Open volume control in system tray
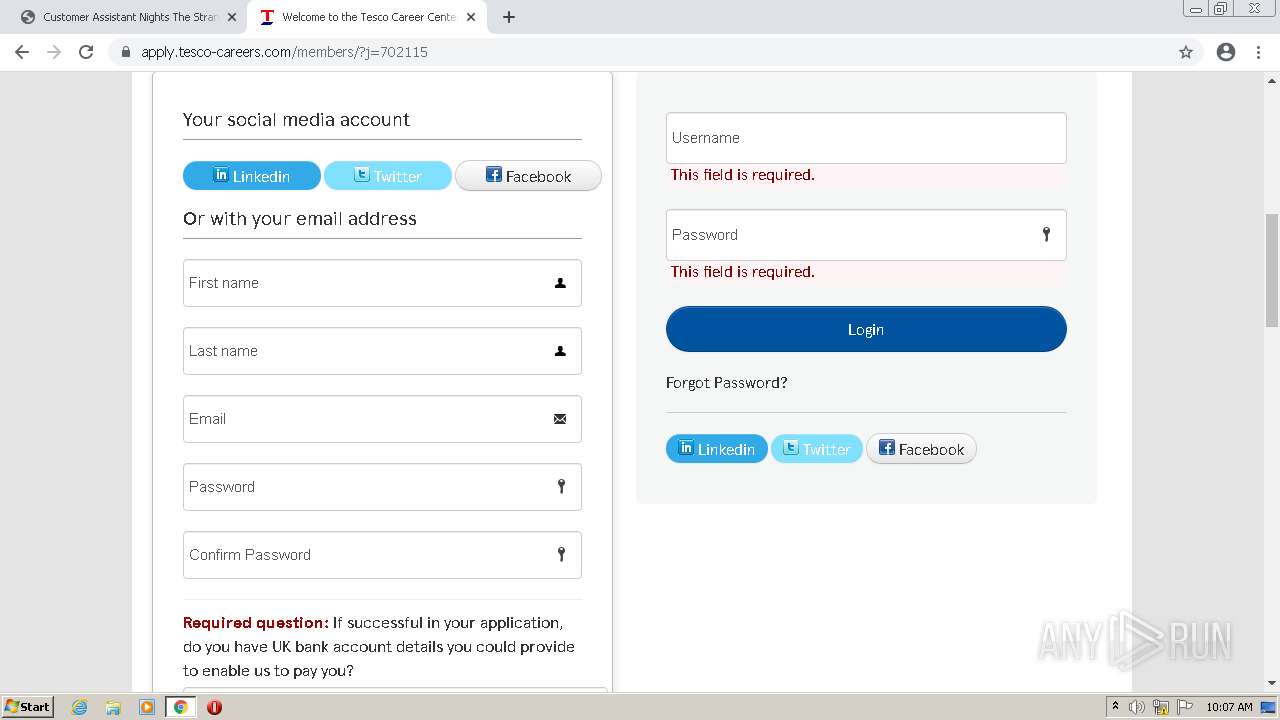The image size is (1280, 720). click(1137, 707)
